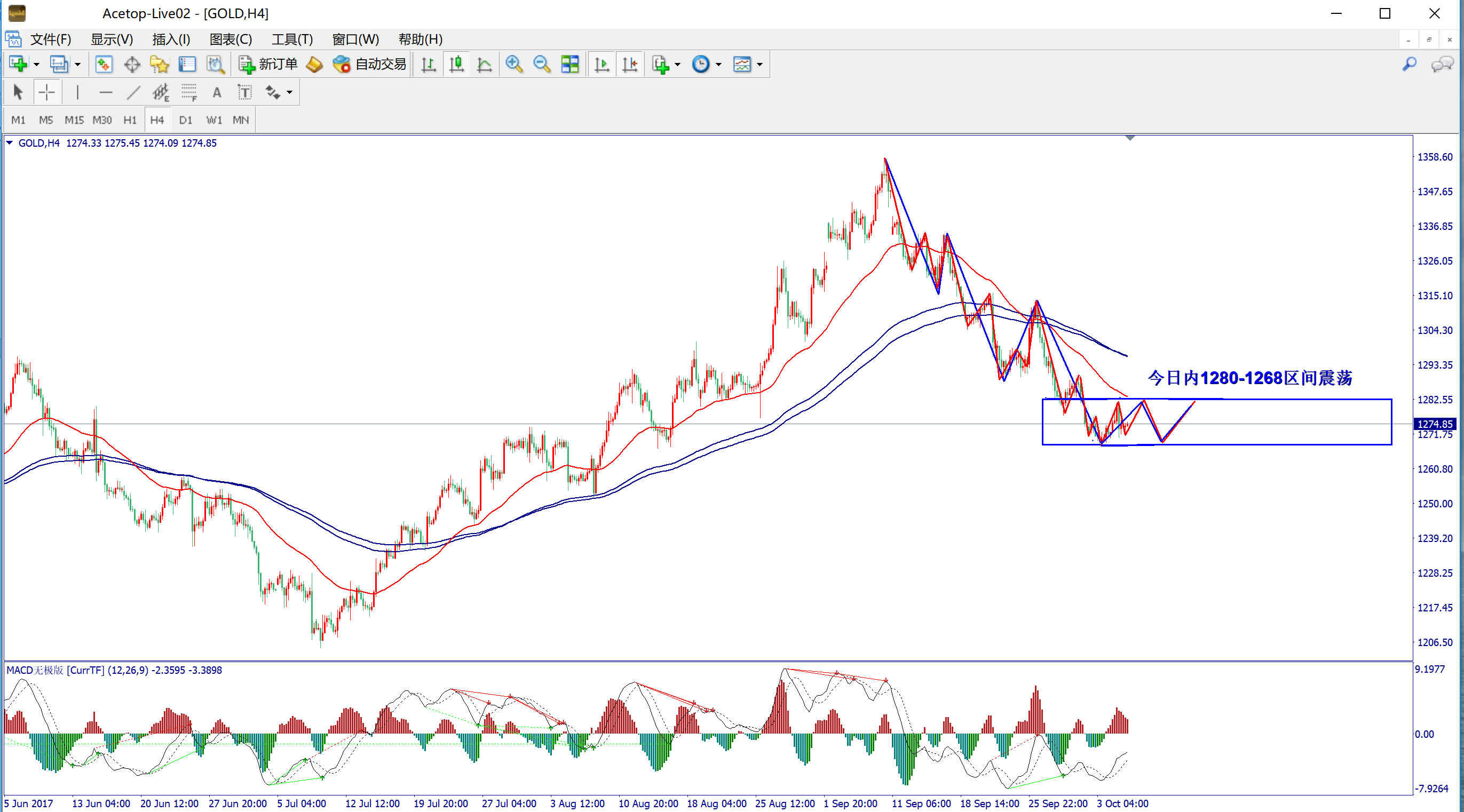Open the Market Watch window icon
The image size is (1464, 812).
click(x=104, y=64)
